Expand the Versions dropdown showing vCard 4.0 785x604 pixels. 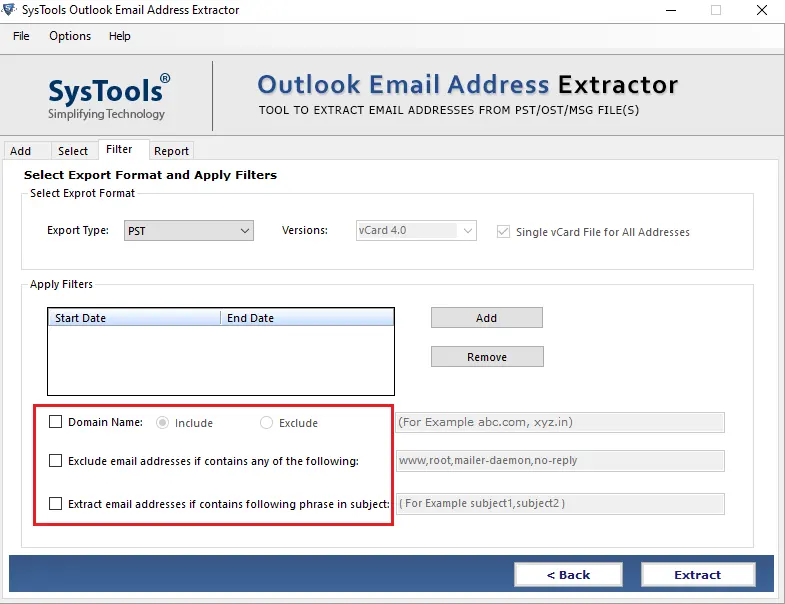416,230
